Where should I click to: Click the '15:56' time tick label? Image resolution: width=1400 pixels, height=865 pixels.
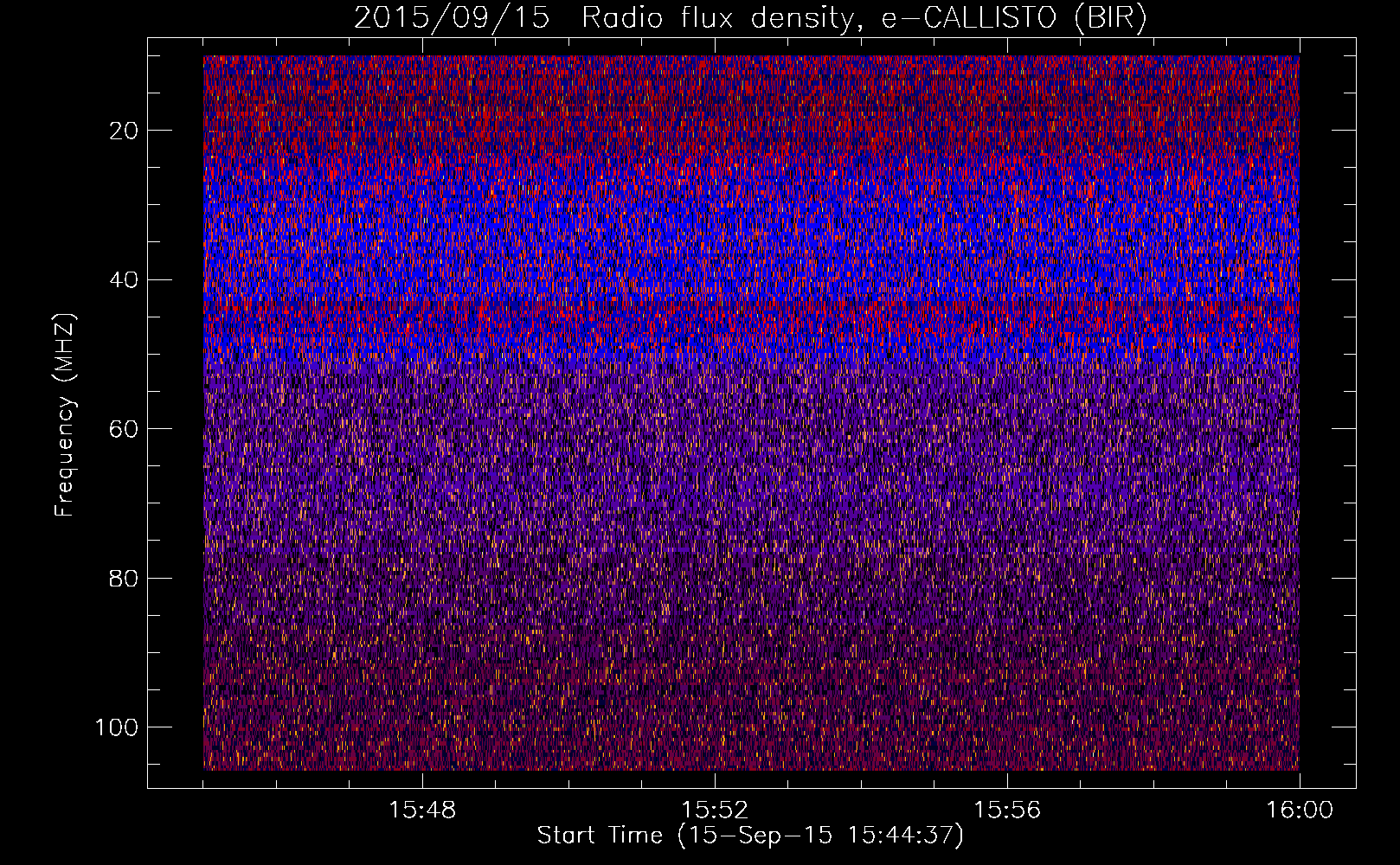click(1007, 811)
